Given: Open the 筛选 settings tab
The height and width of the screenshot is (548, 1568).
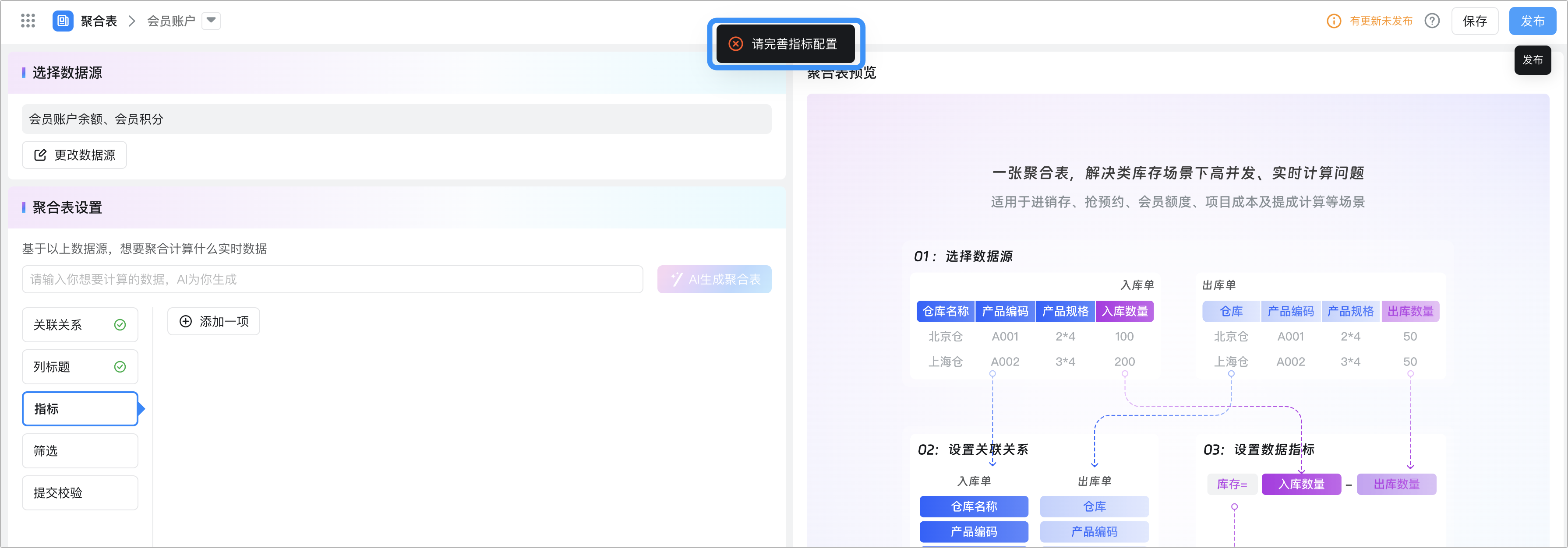Looking at the screenshot, I should (80, 451).
